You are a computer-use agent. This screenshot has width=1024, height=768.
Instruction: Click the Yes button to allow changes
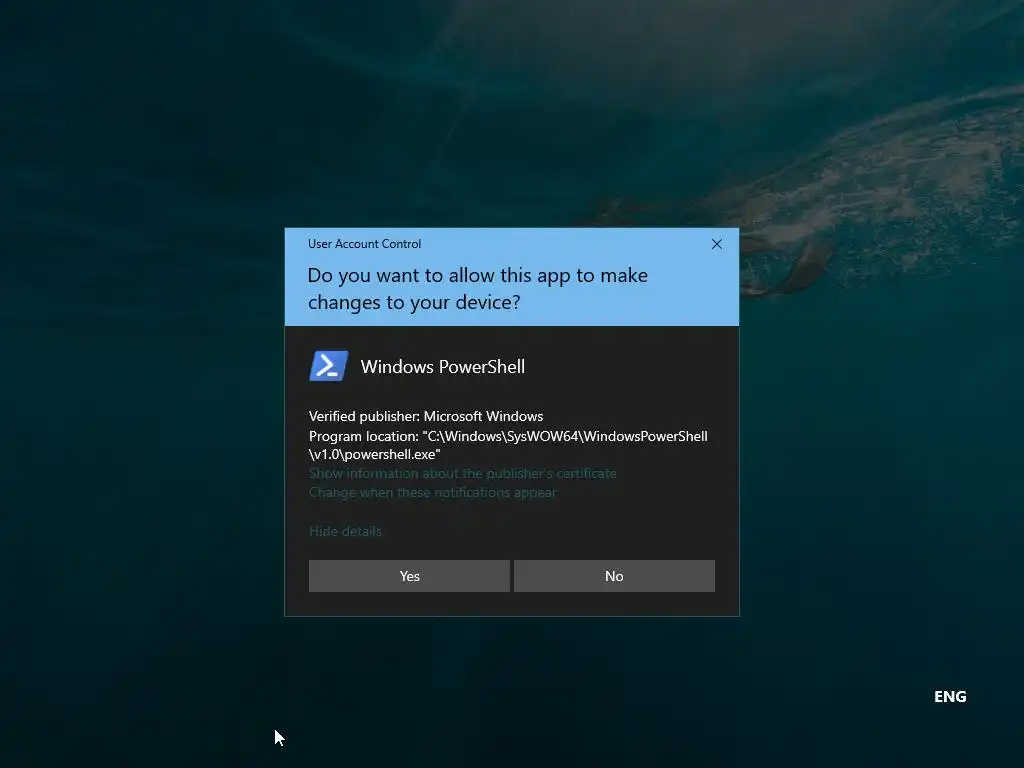pyautogui.click(x=409, y=576)
